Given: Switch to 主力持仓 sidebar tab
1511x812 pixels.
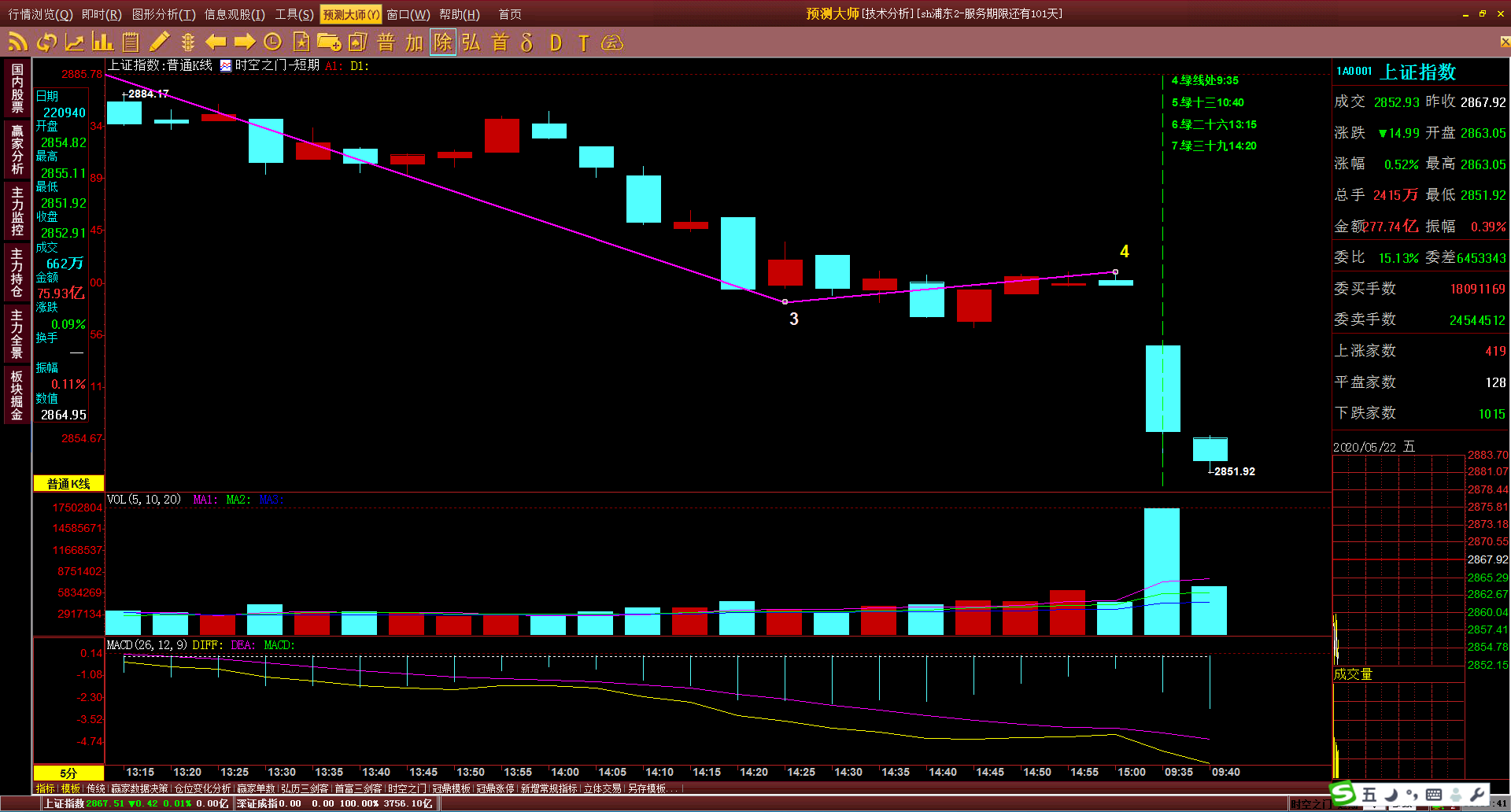Looking at the screenshot, I should [x=17, y=272].
